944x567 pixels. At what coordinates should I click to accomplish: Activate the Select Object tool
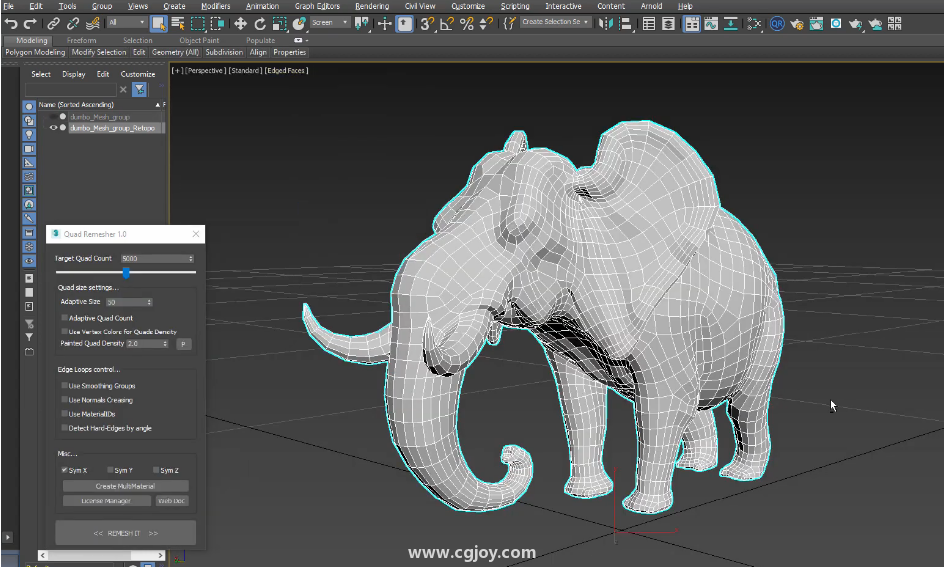tap(158, 23)
